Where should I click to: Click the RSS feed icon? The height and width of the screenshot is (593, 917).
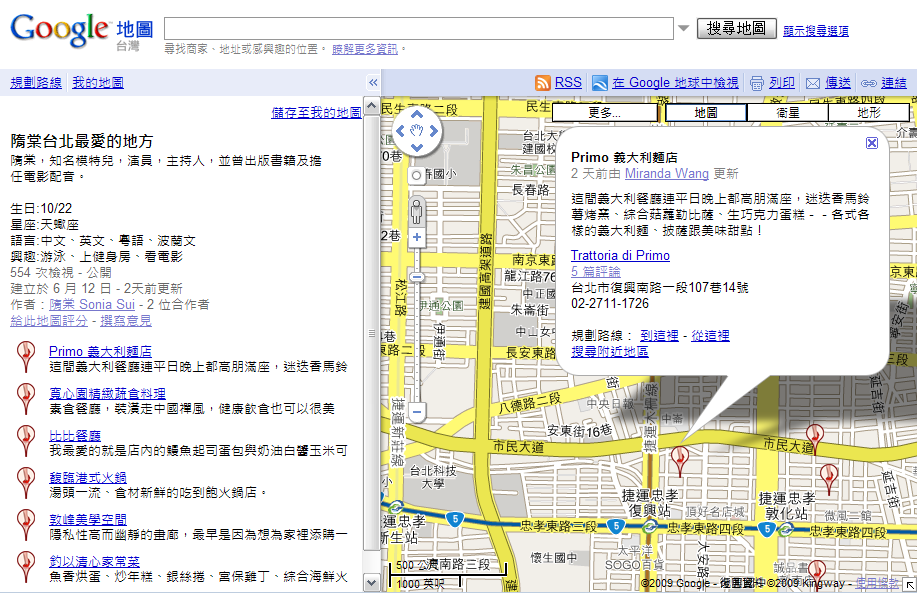pos(543,83)
